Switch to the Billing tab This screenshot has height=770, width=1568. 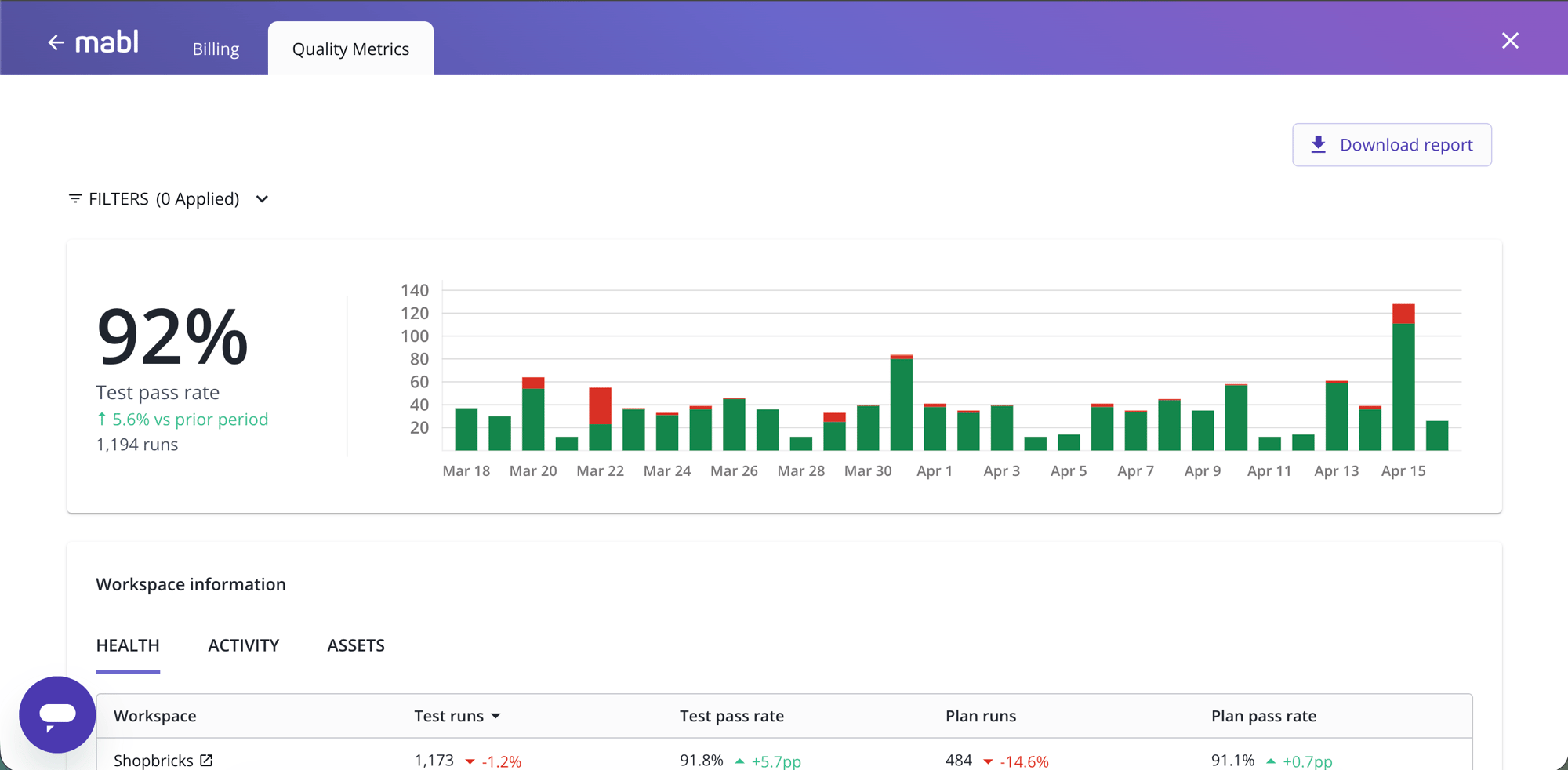point(216,49)
